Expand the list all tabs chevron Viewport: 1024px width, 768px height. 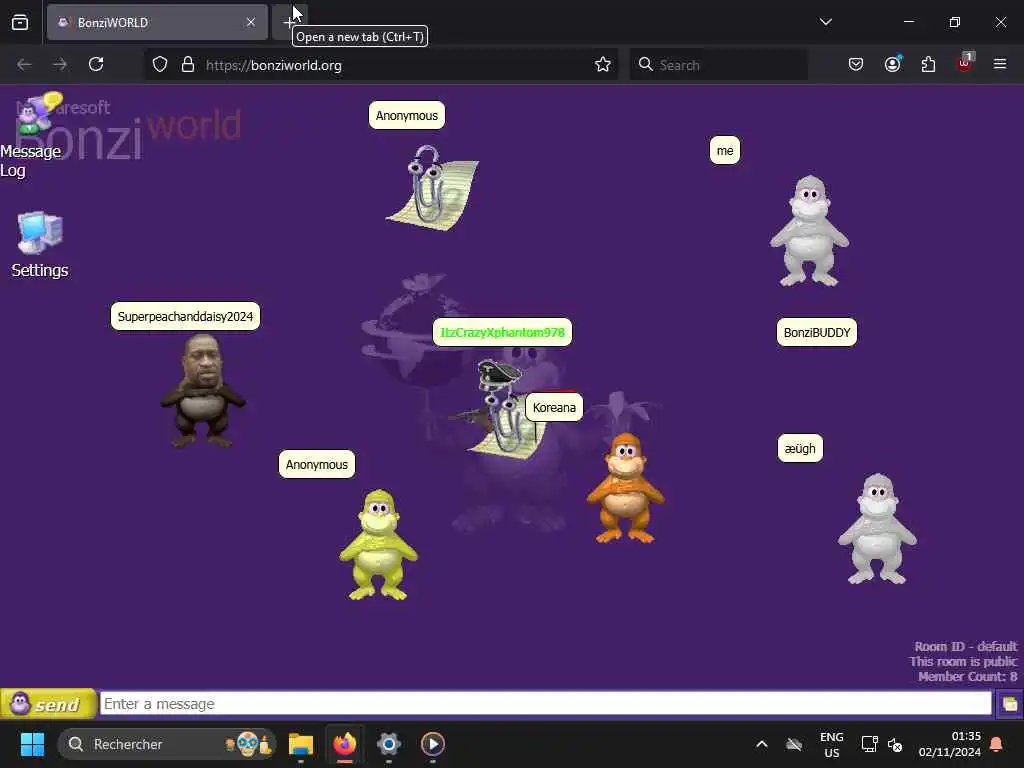(825, 22)
